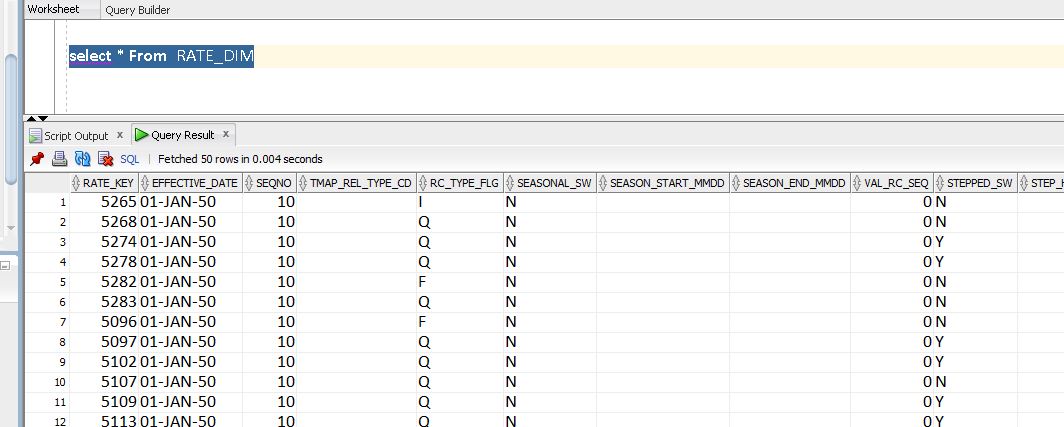The width and height of the screenshot is (1064, 427).
Task: Click the refresh results icon
Action: pos(82,159)
